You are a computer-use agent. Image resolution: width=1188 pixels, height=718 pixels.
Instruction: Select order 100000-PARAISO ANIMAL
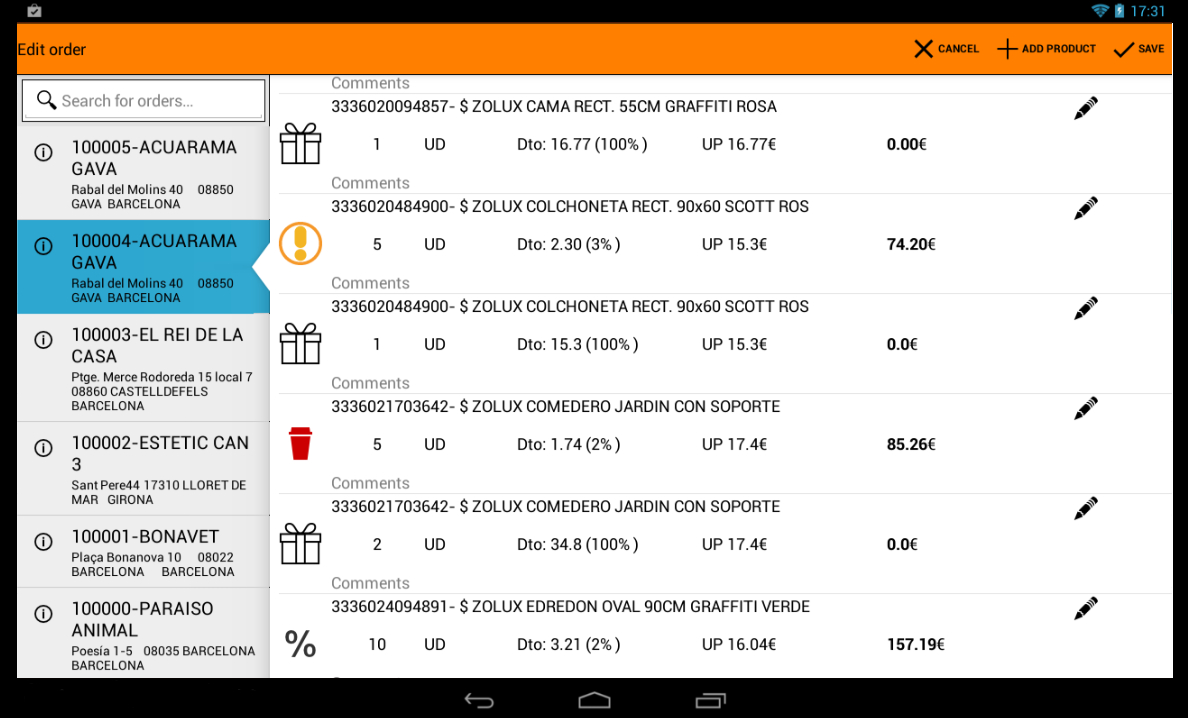pyautogui.click(x=143, y=632)
